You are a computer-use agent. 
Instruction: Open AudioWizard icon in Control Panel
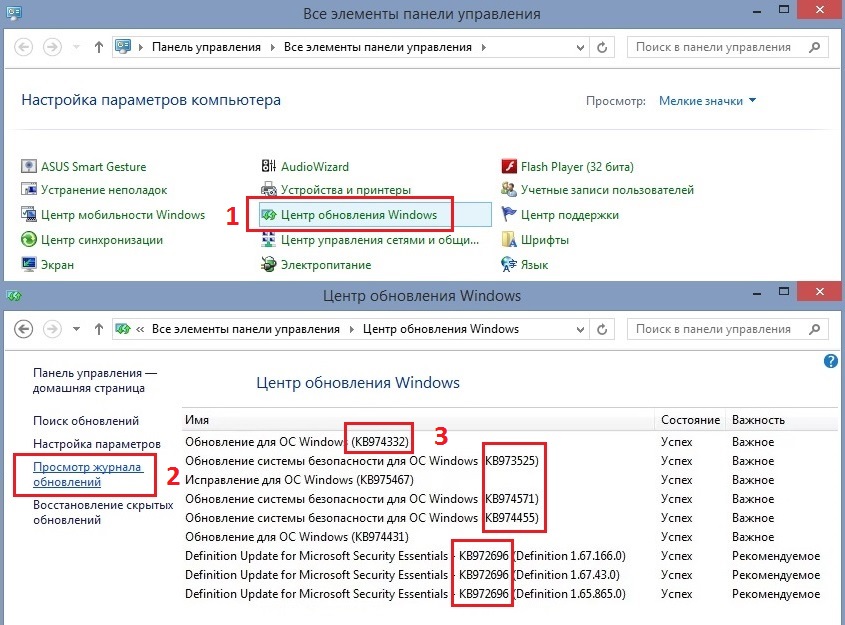[268, 166]
